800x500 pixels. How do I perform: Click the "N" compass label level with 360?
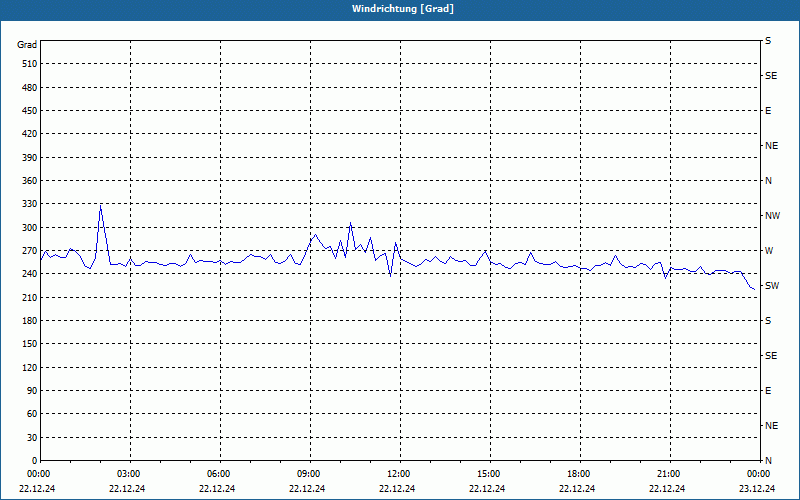(x=768, y=181)
